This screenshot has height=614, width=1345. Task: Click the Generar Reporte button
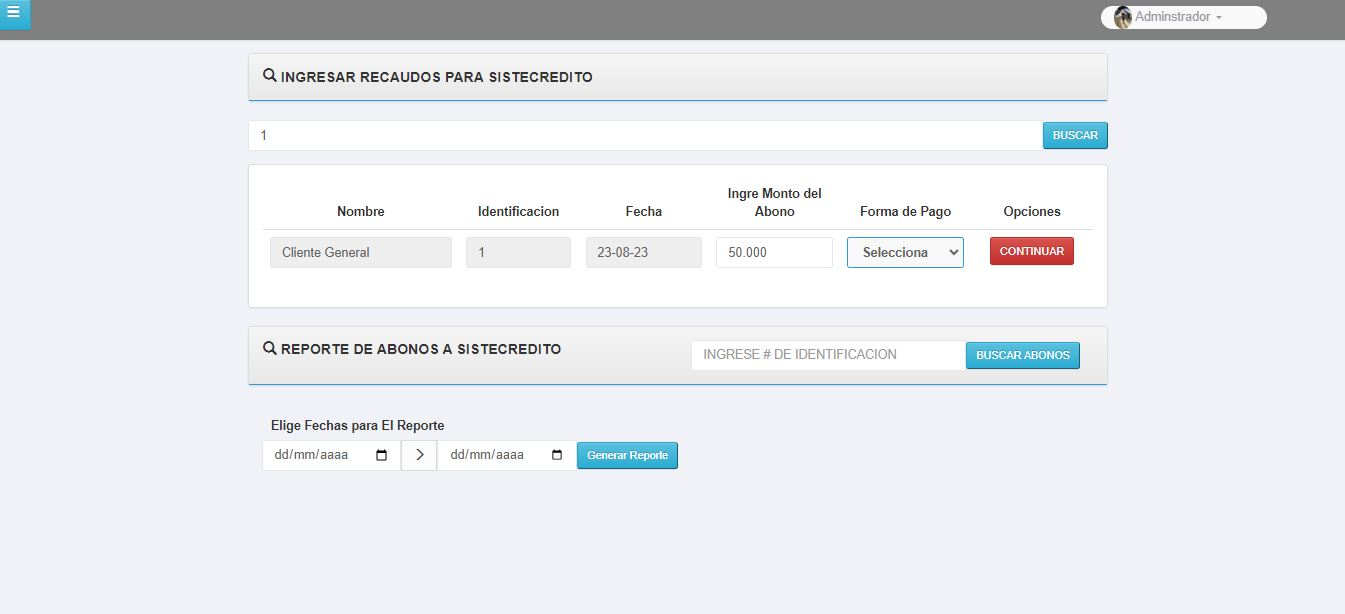[x=627, y=456]
